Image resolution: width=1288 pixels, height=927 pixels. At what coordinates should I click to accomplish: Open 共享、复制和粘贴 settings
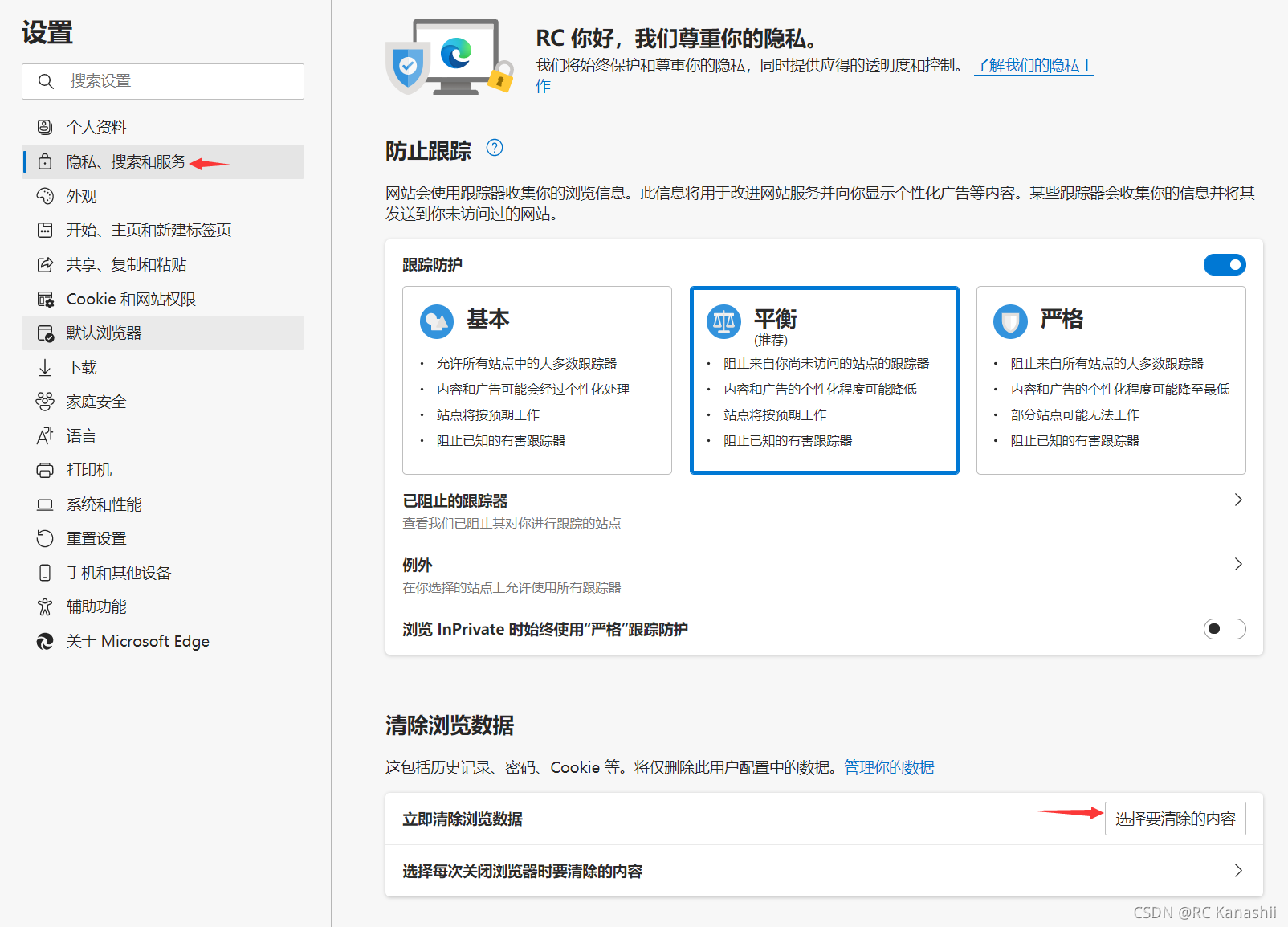163,264
